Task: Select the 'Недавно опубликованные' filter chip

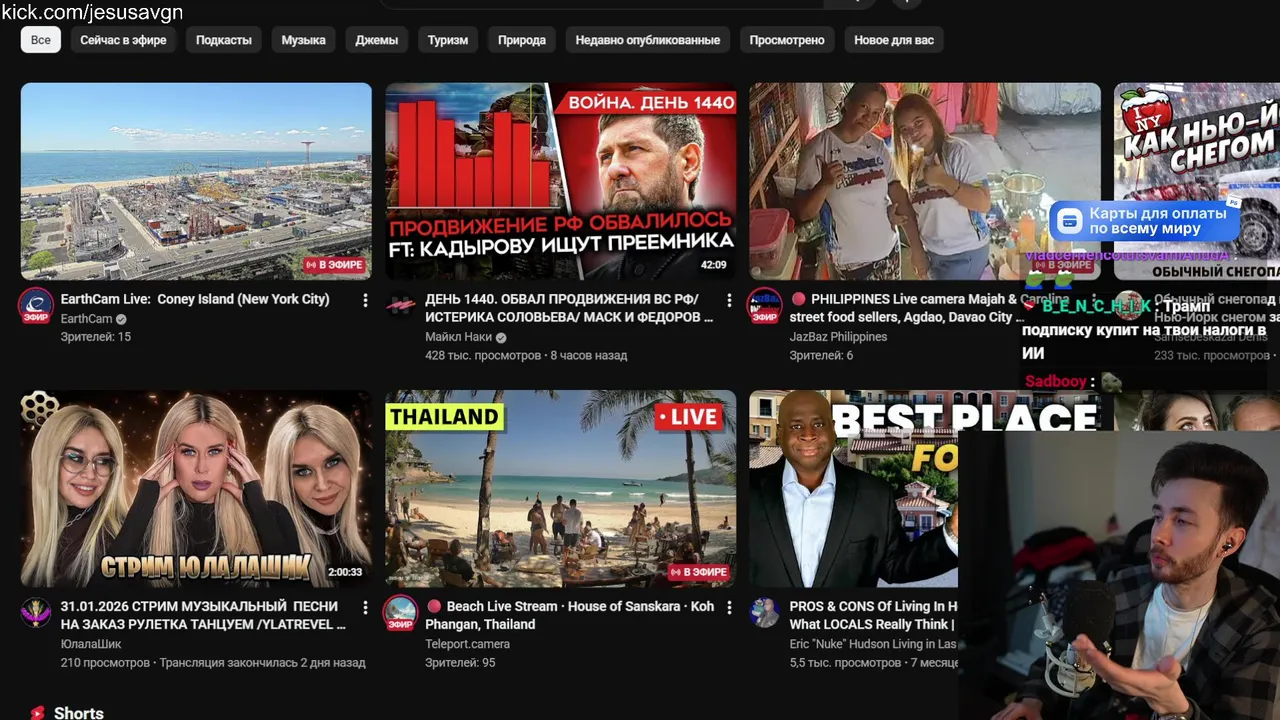Action: [x=648, y=40]
